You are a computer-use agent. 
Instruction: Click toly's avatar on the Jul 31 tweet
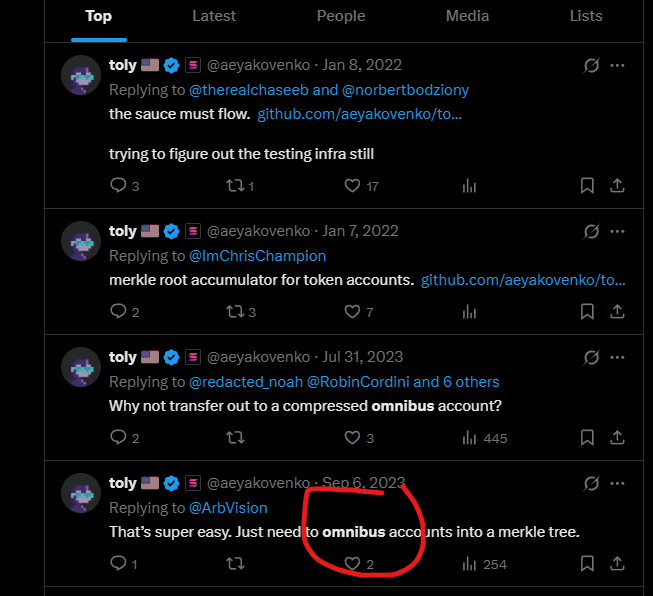[80, 367]
